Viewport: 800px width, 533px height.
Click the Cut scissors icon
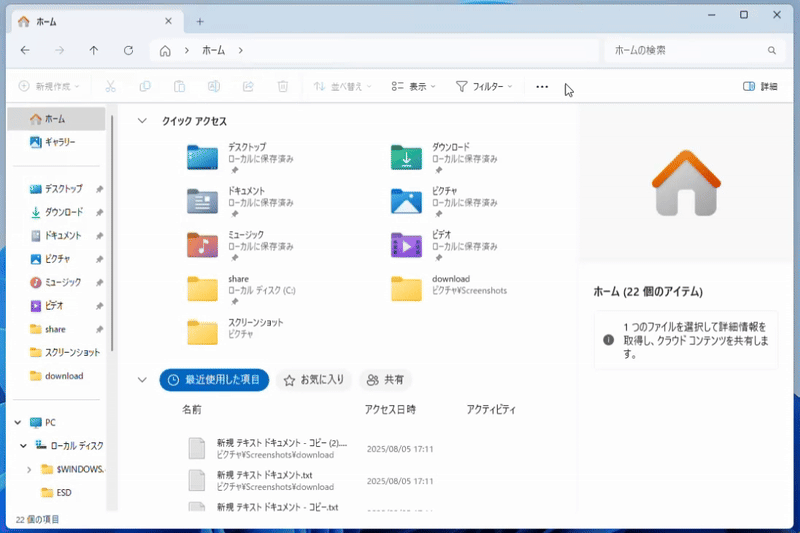[110, 86]
